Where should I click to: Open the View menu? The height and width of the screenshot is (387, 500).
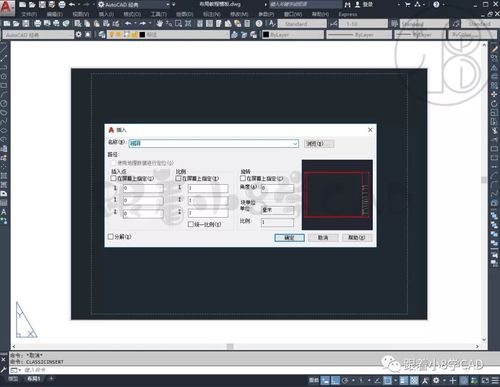(81, 14)
